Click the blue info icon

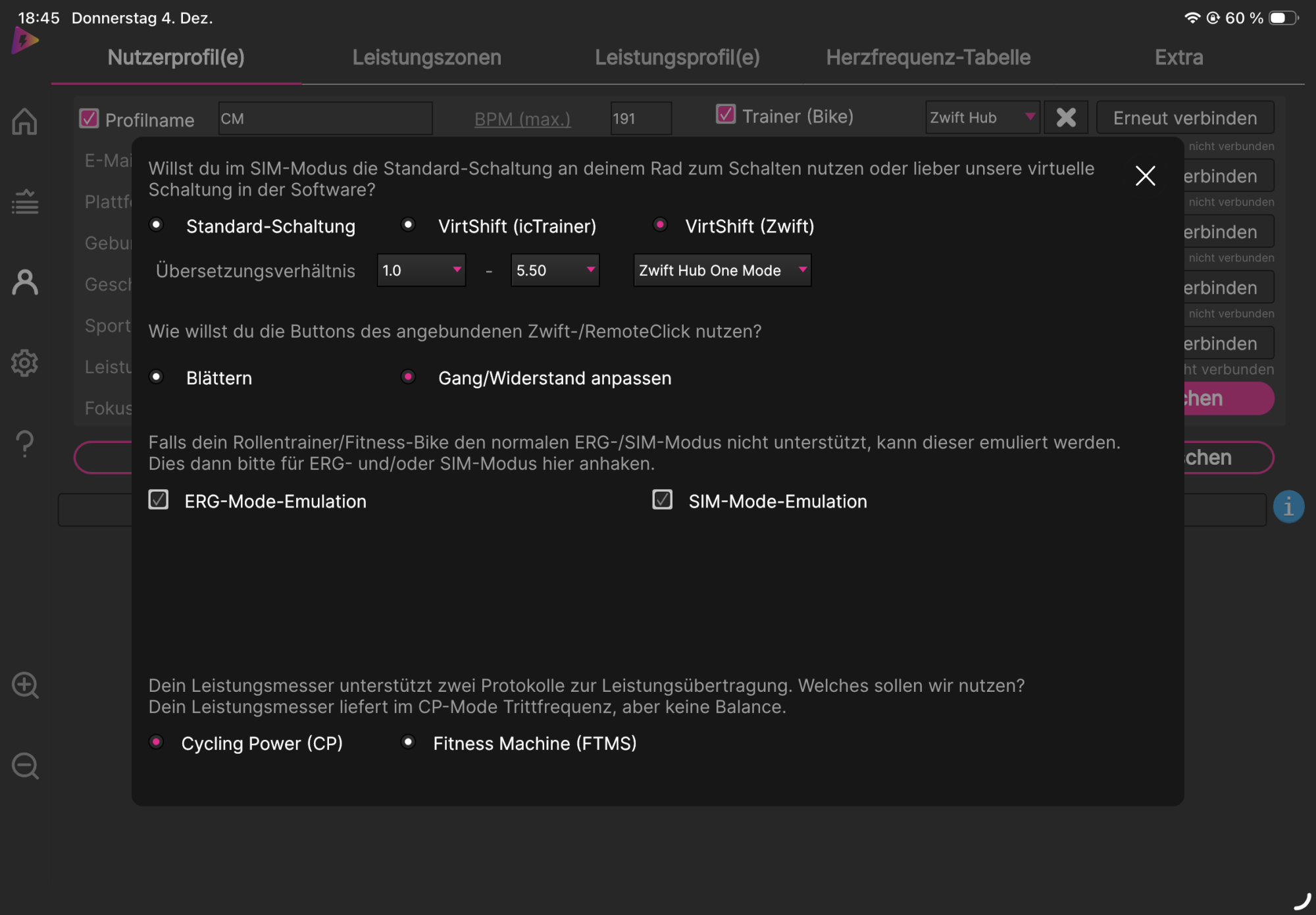coord(1288,507)
